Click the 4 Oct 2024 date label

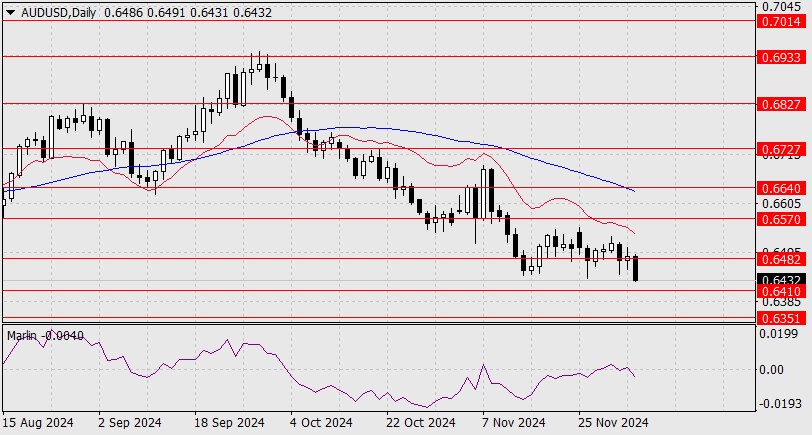click(322, 423)
